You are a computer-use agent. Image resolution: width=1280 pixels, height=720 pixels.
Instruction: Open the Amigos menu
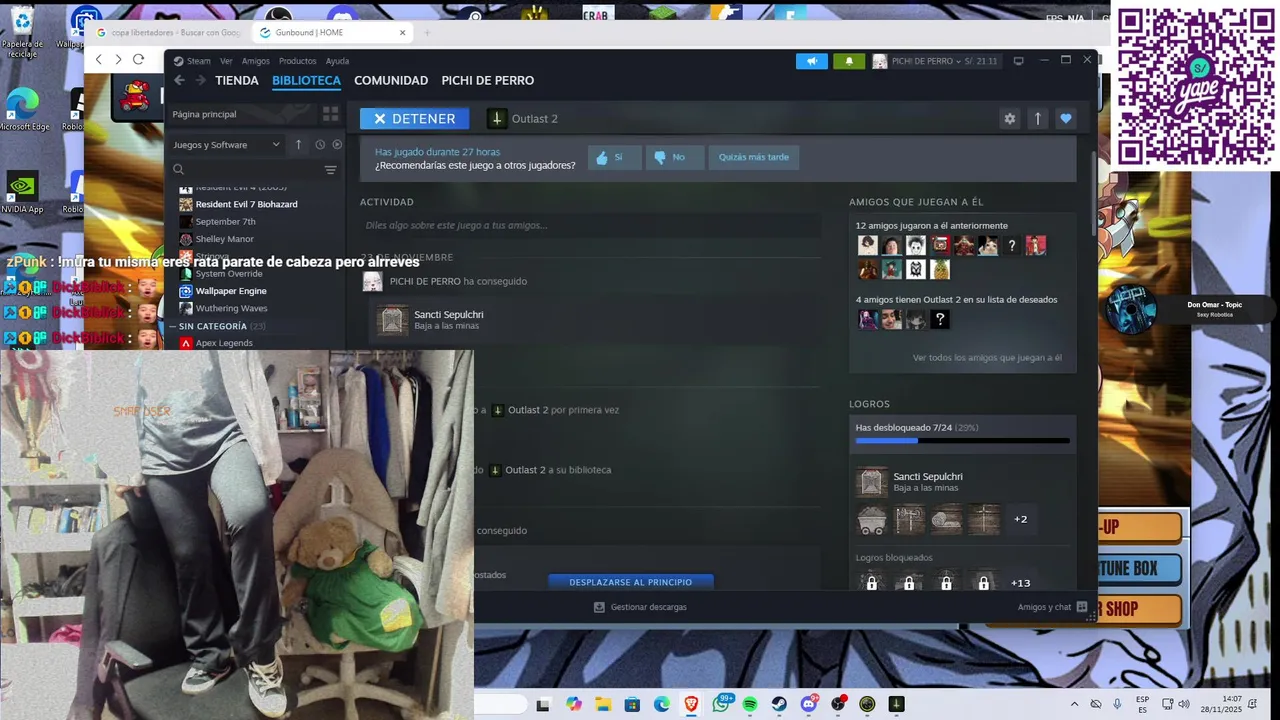pyautogui.click(x=255, y=61)
